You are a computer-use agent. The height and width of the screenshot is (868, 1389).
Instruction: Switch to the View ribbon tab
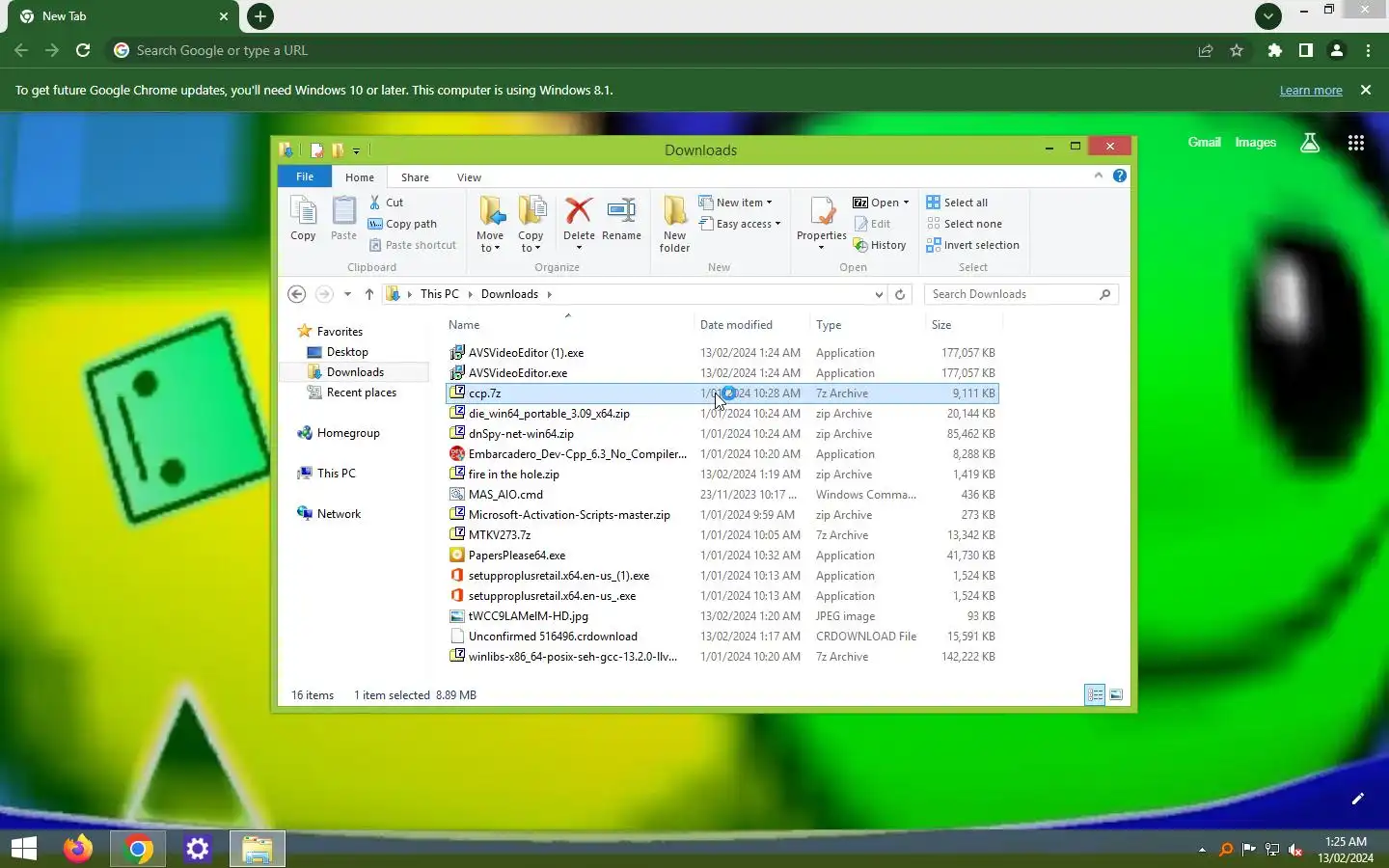pyautogui.click(x=469, y=177)
